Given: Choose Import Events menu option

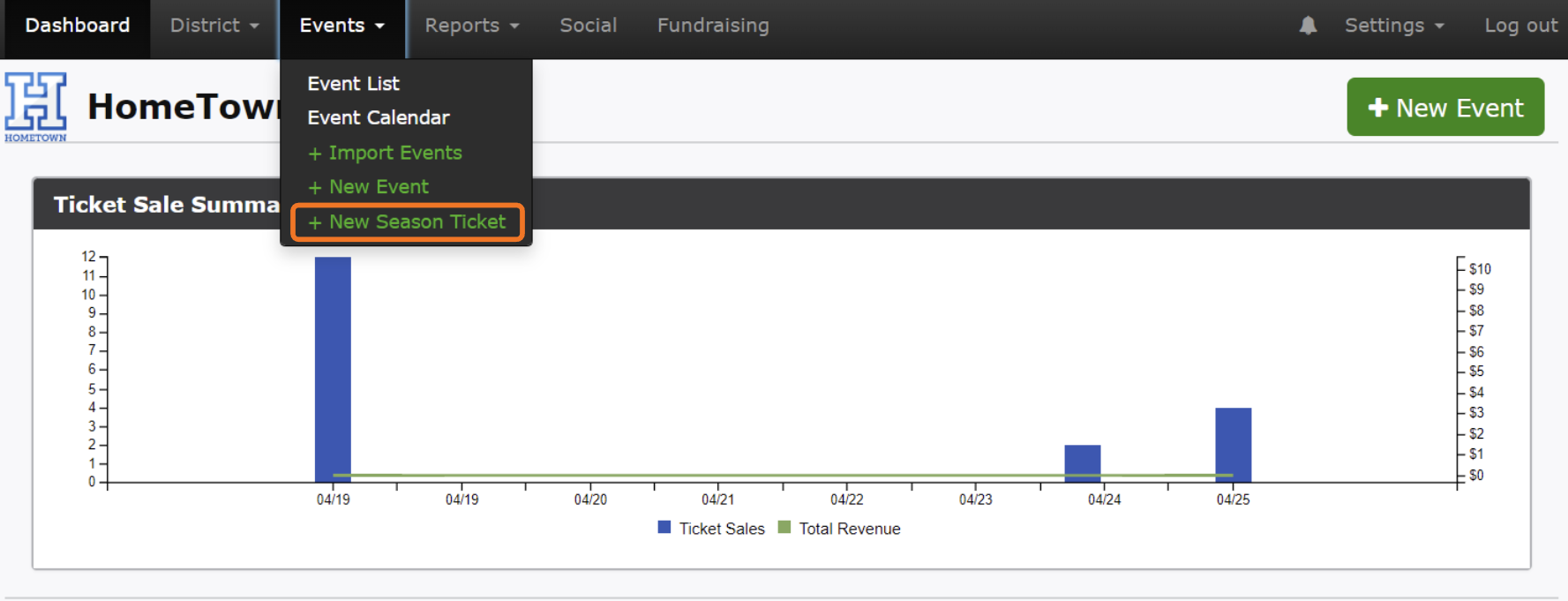Looking at the screenshot, I should [386, 153].
